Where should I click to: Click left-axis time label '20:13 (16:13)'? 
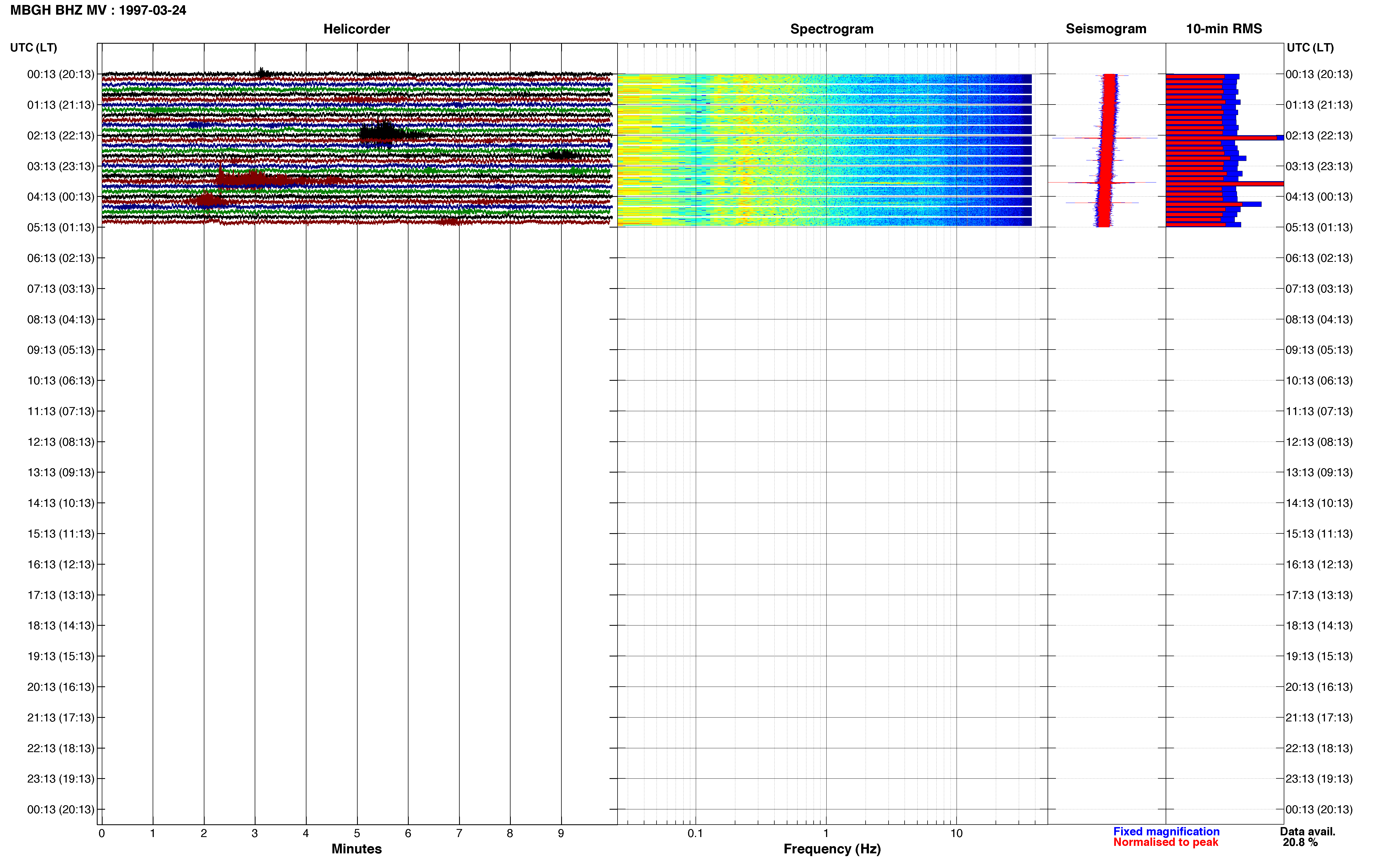click(x=61, y=687)
